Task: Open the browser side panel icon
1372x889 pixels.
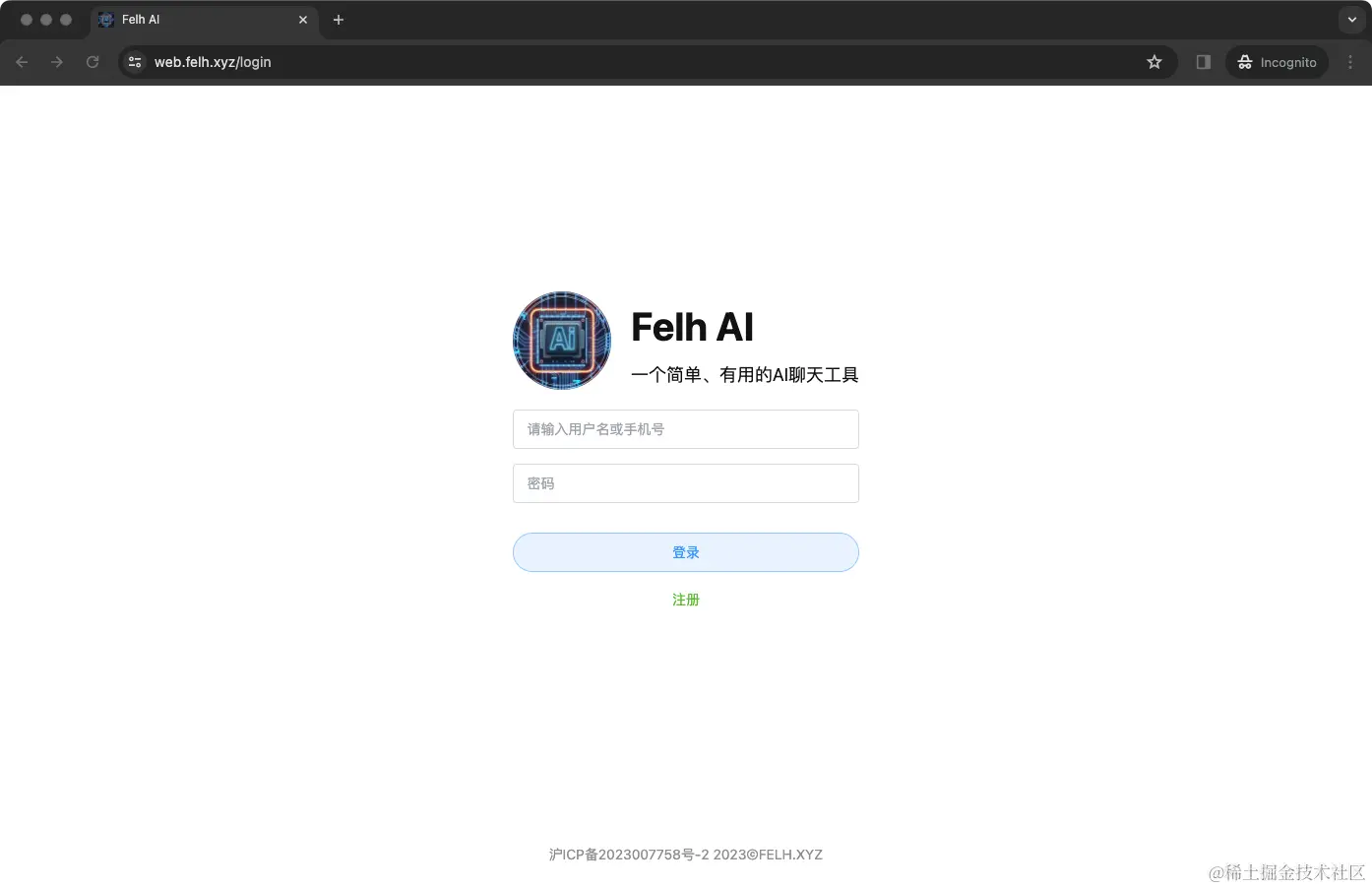Action: click(x=1202, y=62)
